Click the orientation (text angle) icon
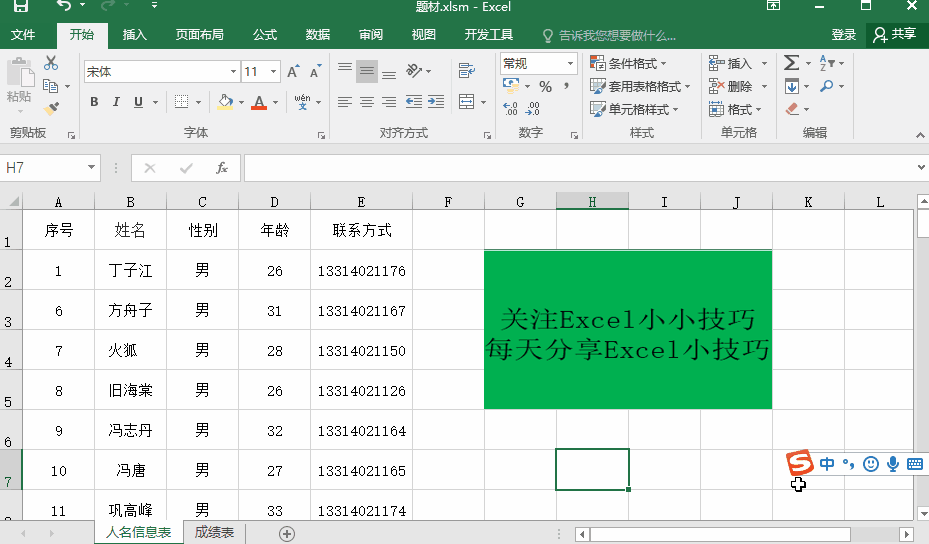Viewport: 929px width, 544px height. click(414, 71)
